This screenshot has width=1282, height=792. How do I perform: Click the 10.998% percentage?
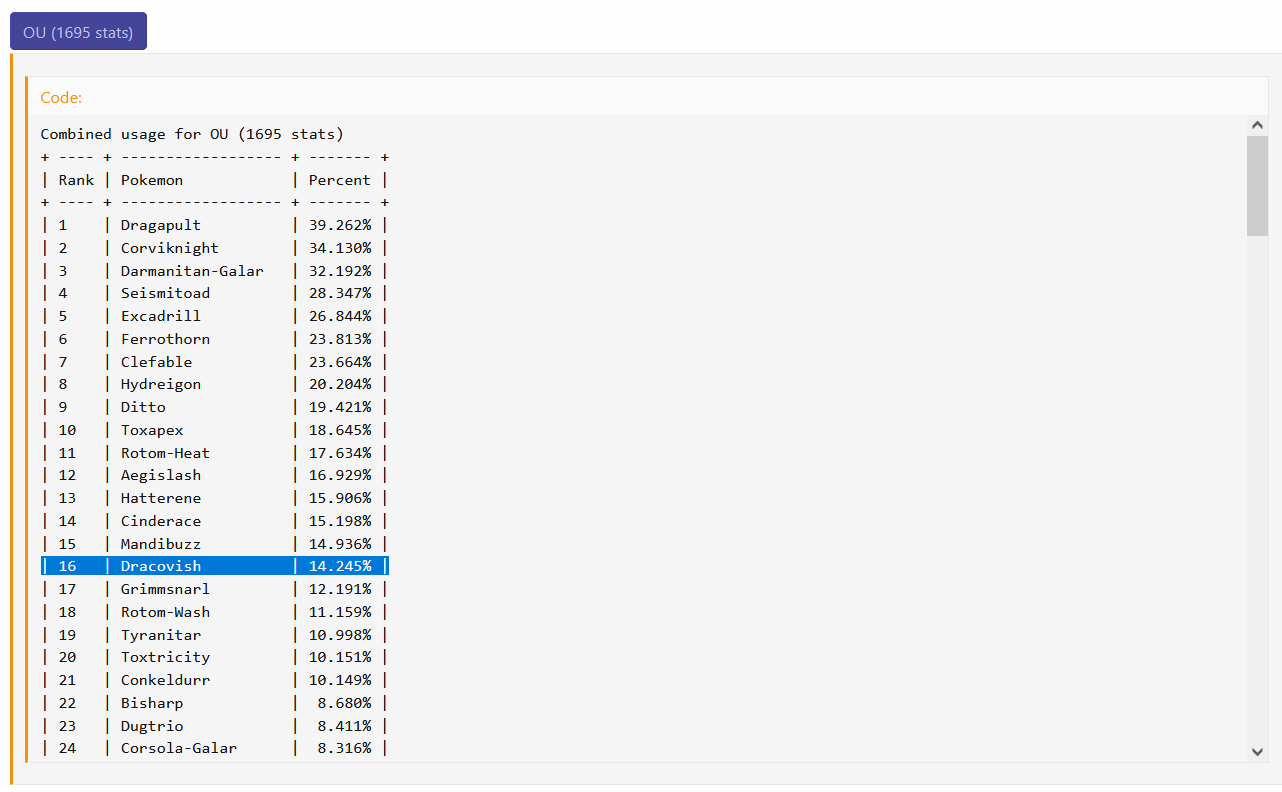tap(340, 635)
